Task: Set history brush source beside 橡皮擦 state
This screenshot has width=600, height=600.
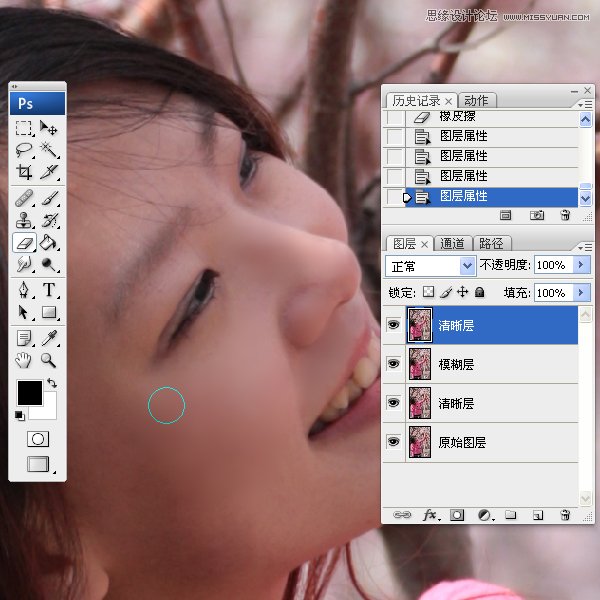Action: (x=394, y=117)
